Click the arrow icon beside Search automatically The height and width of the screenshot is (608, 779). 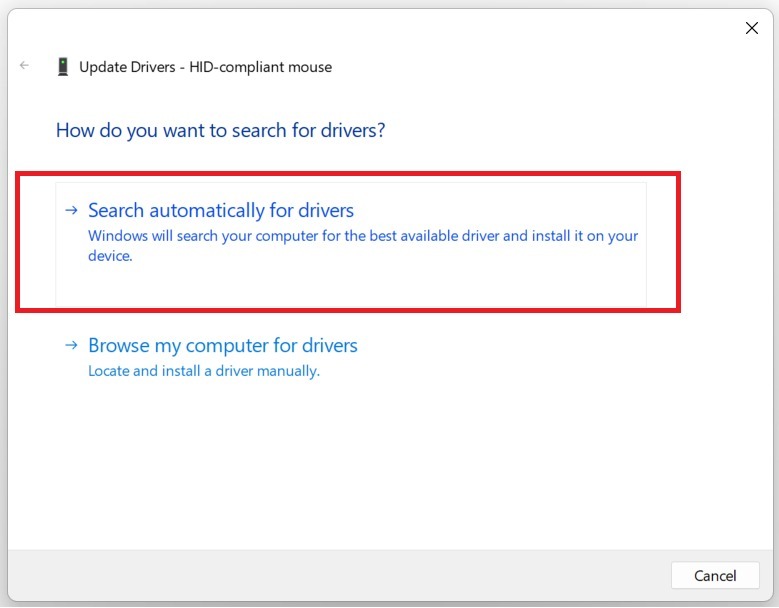(x=71, y=210)
